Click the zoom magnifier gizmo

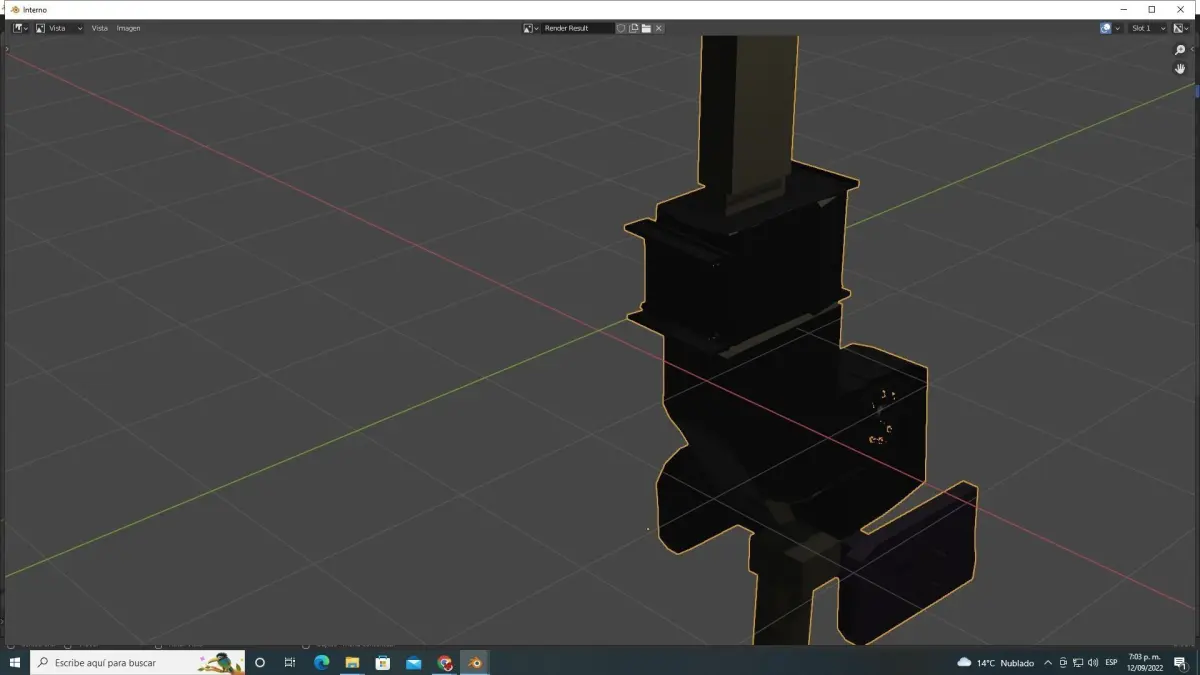[1180, 50]
